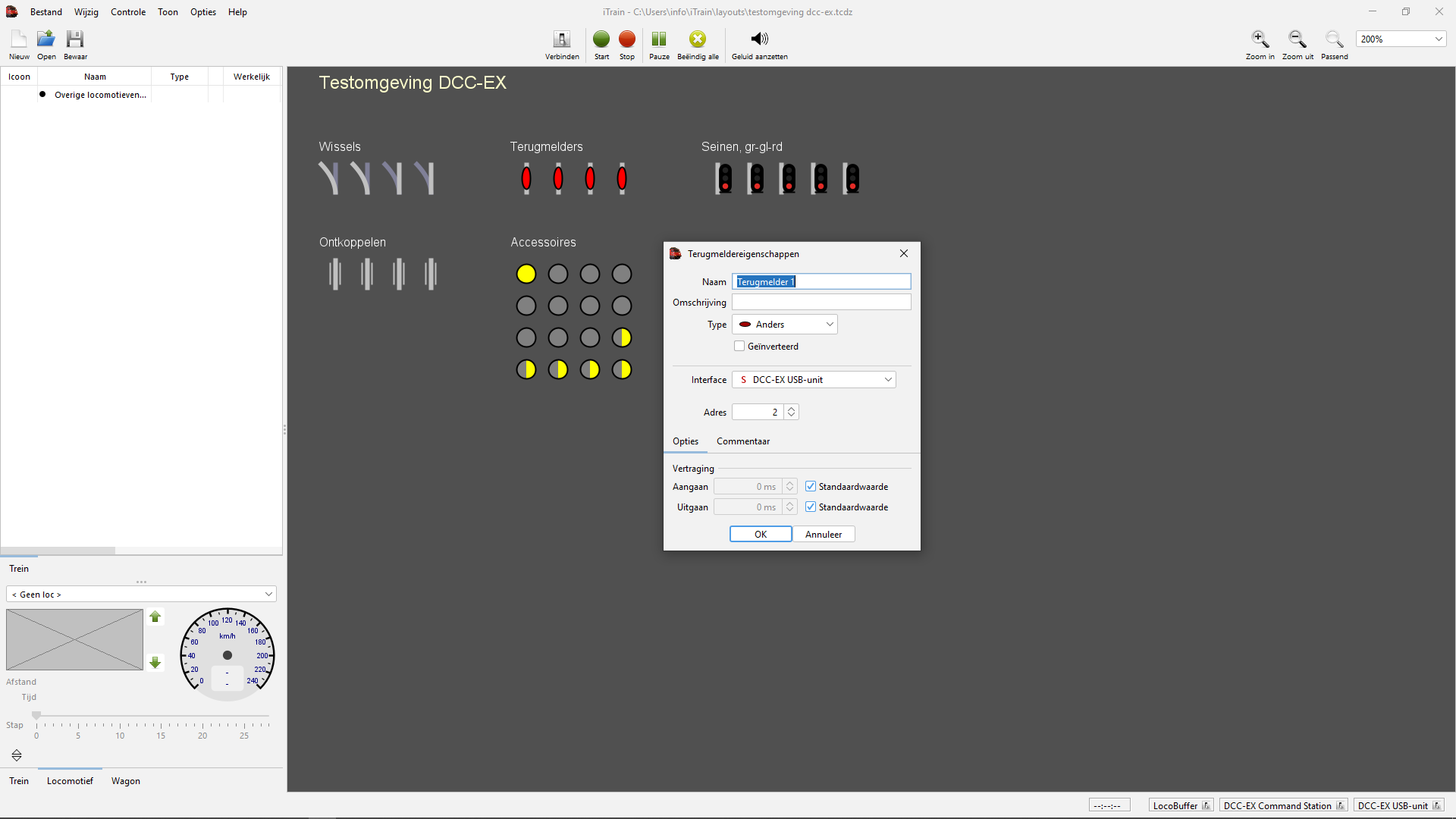Switch to the Commentaar tab
1456x819 pixels.
[742, 441]
